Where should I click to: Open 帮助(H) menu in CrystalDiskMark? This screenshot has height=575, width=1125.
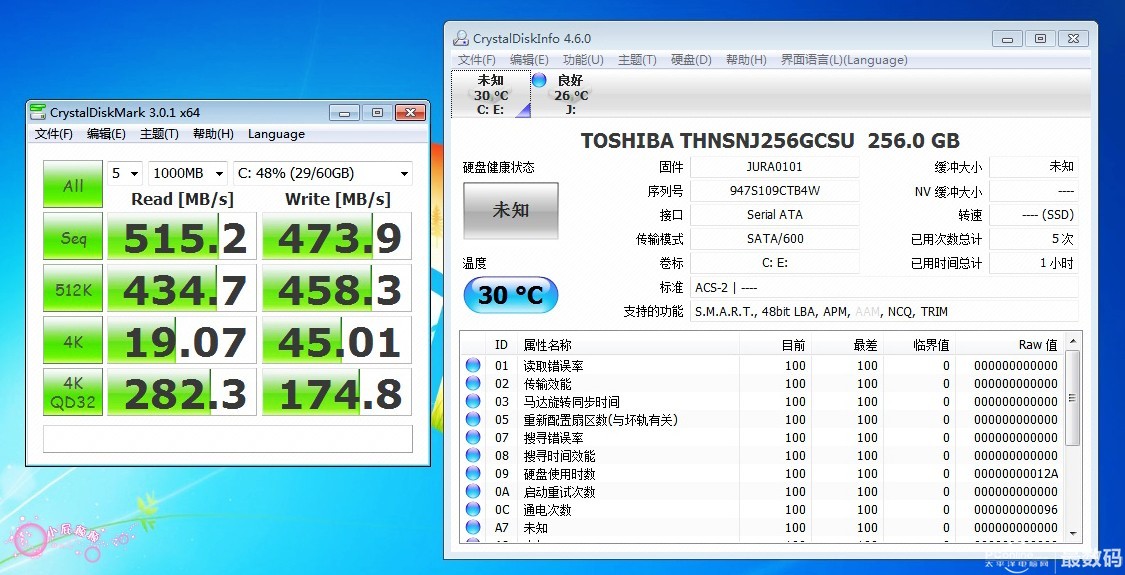pyautogui.click(x=213, y=134)
